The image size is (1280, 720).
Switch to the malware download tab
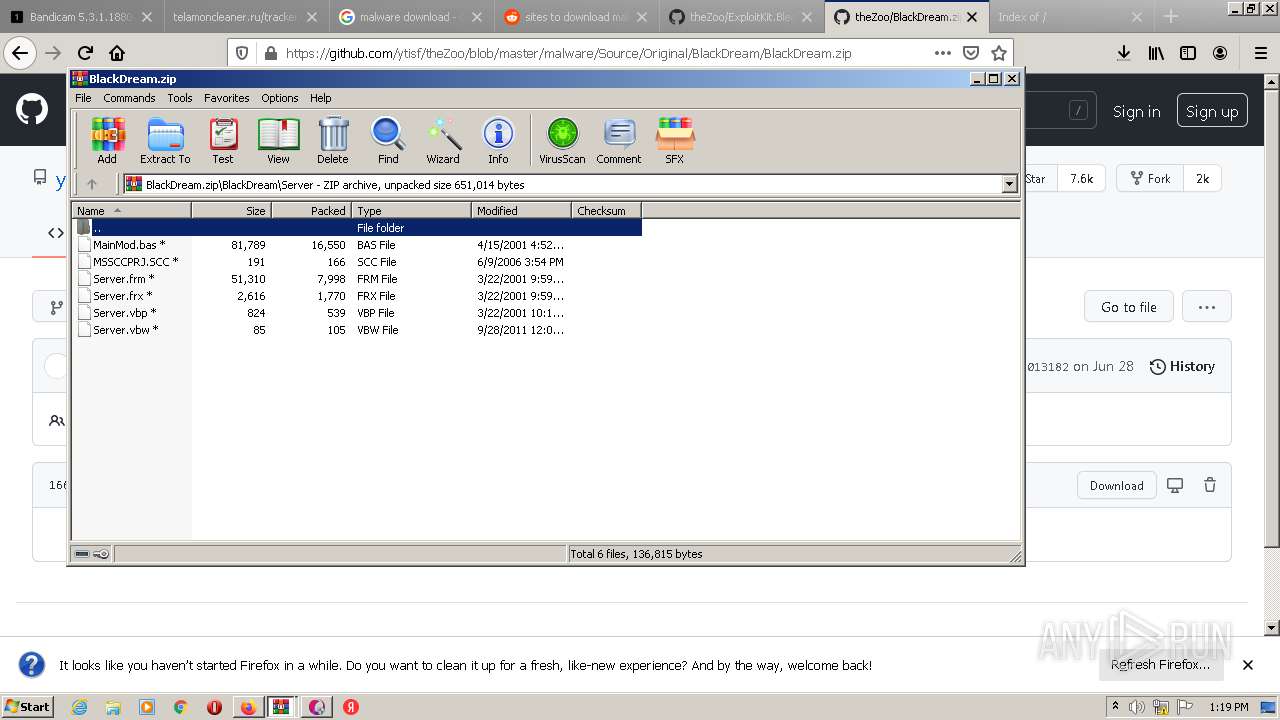pyautogui.click(x=412, y=17)
